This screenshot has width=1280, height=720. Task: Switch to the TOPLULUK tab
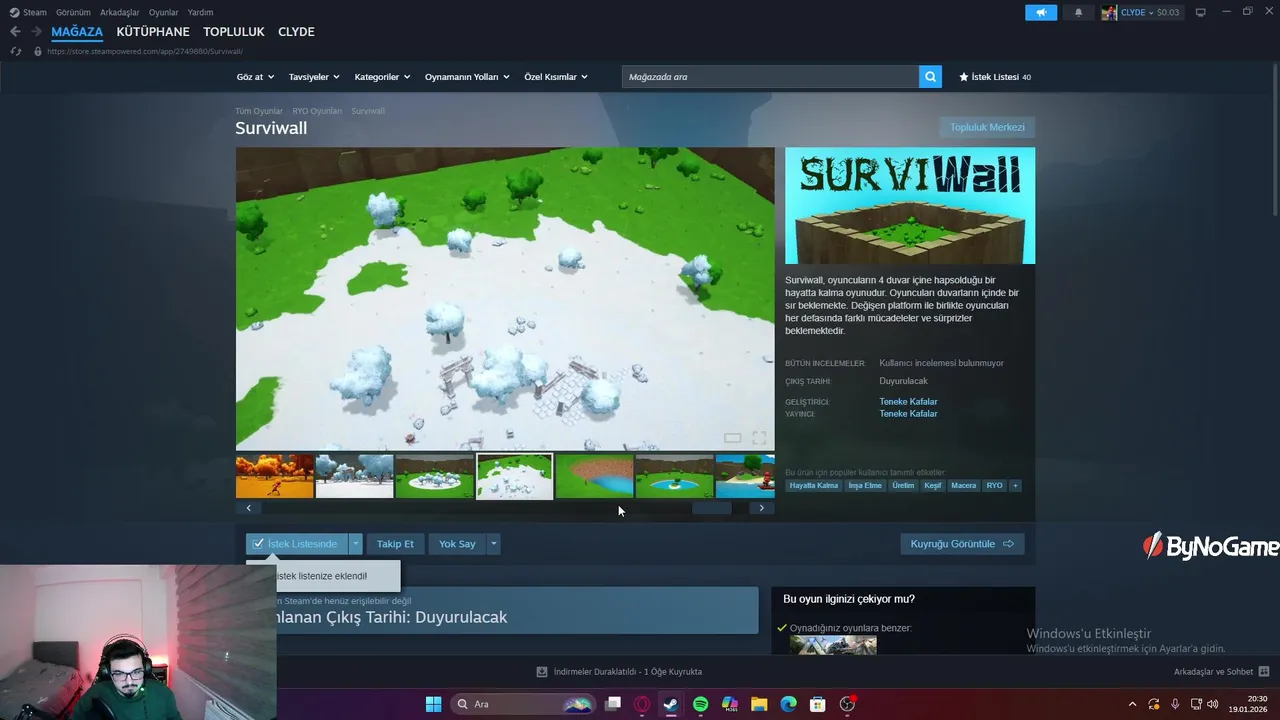[x=234, y=32]
